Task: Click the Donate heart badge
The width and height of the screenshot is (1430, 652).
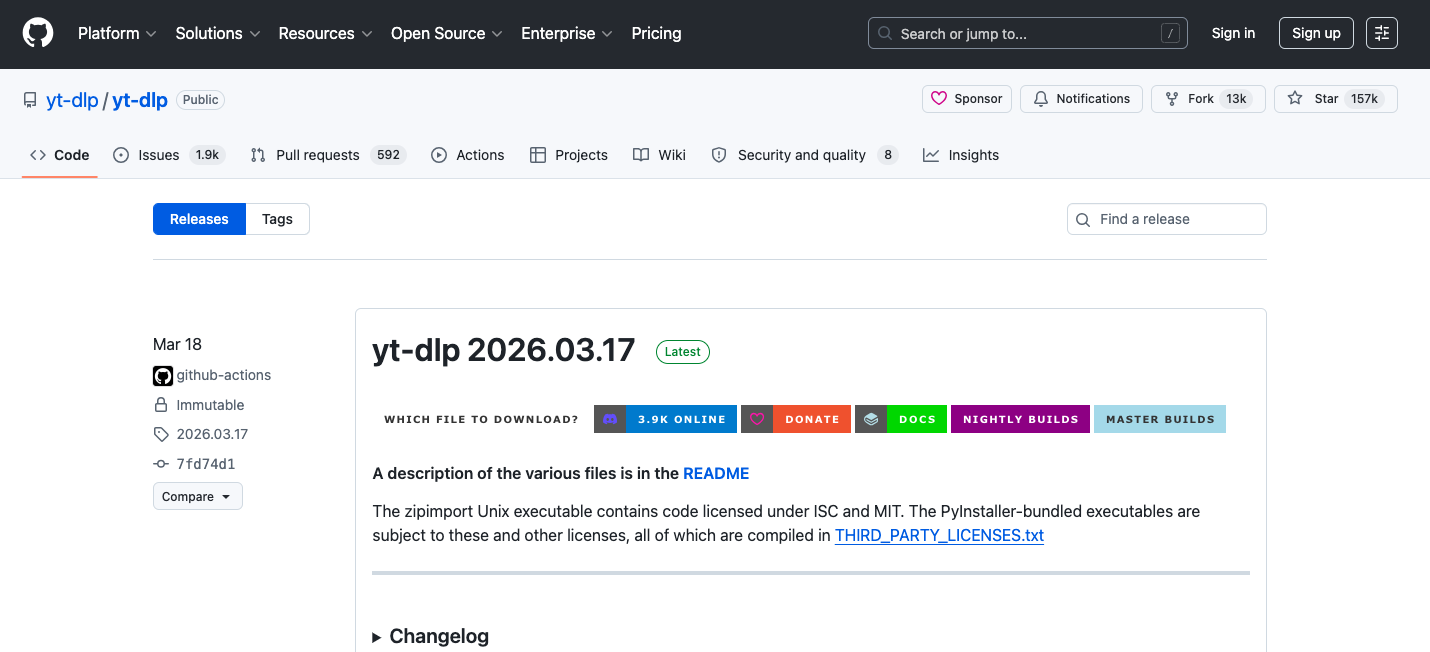Action: coord(796,419)
